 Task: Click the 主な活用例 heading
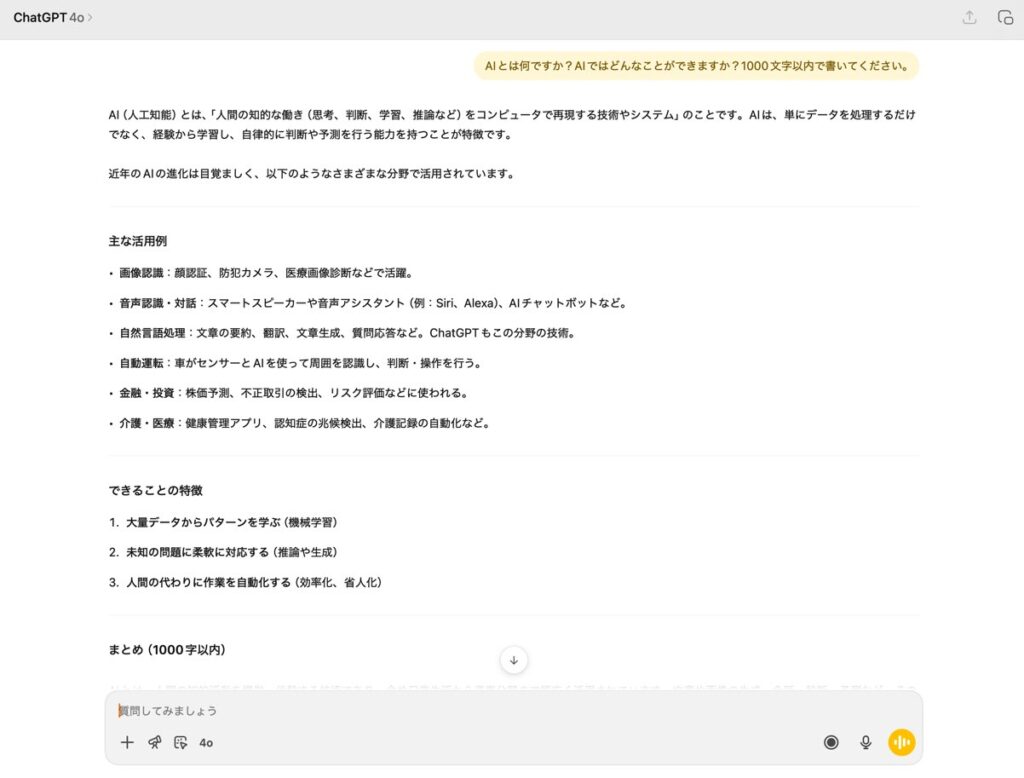pos(137,241)
